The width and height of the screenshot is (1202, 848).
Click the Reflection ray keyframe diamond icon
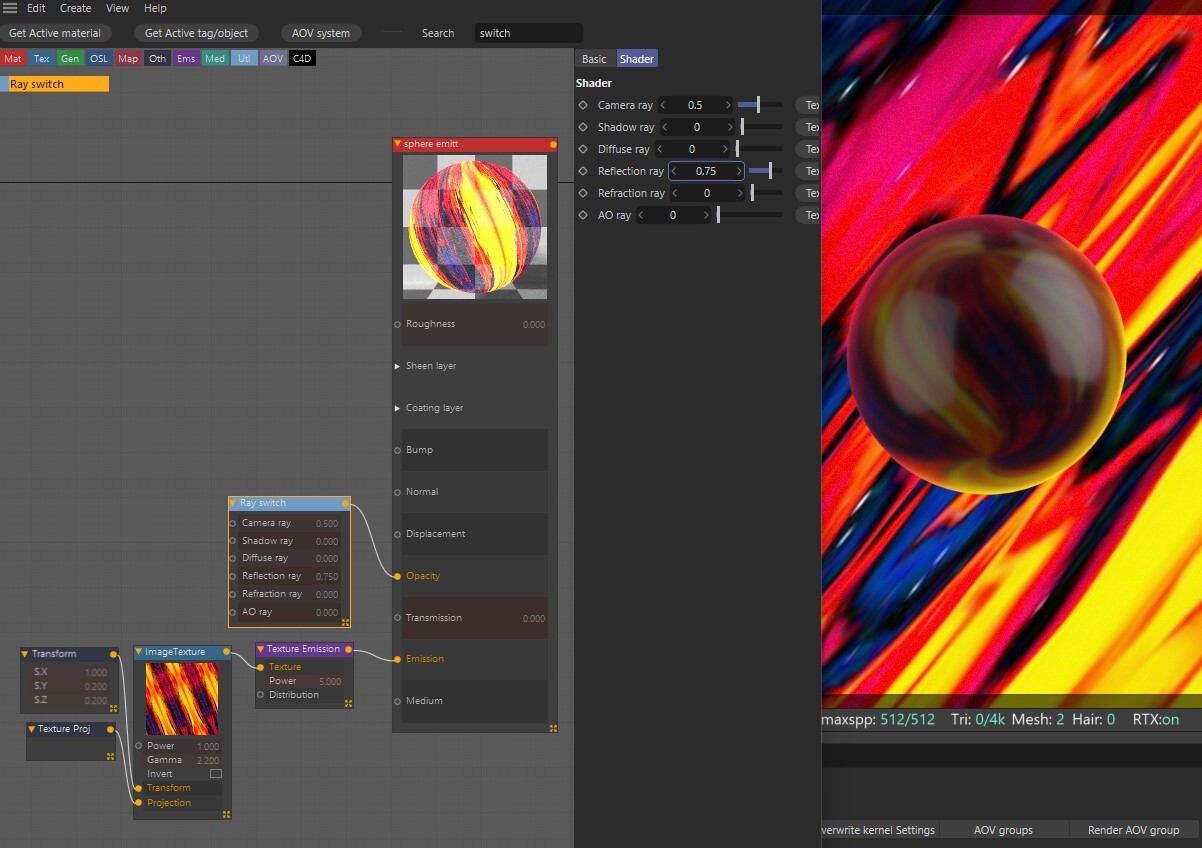(583, 171)
